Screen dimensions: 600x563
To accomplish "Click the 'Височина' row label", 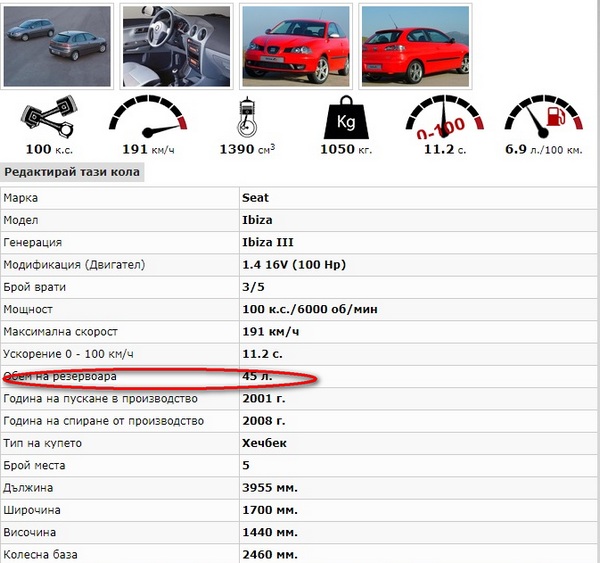I will click(29, 532).
